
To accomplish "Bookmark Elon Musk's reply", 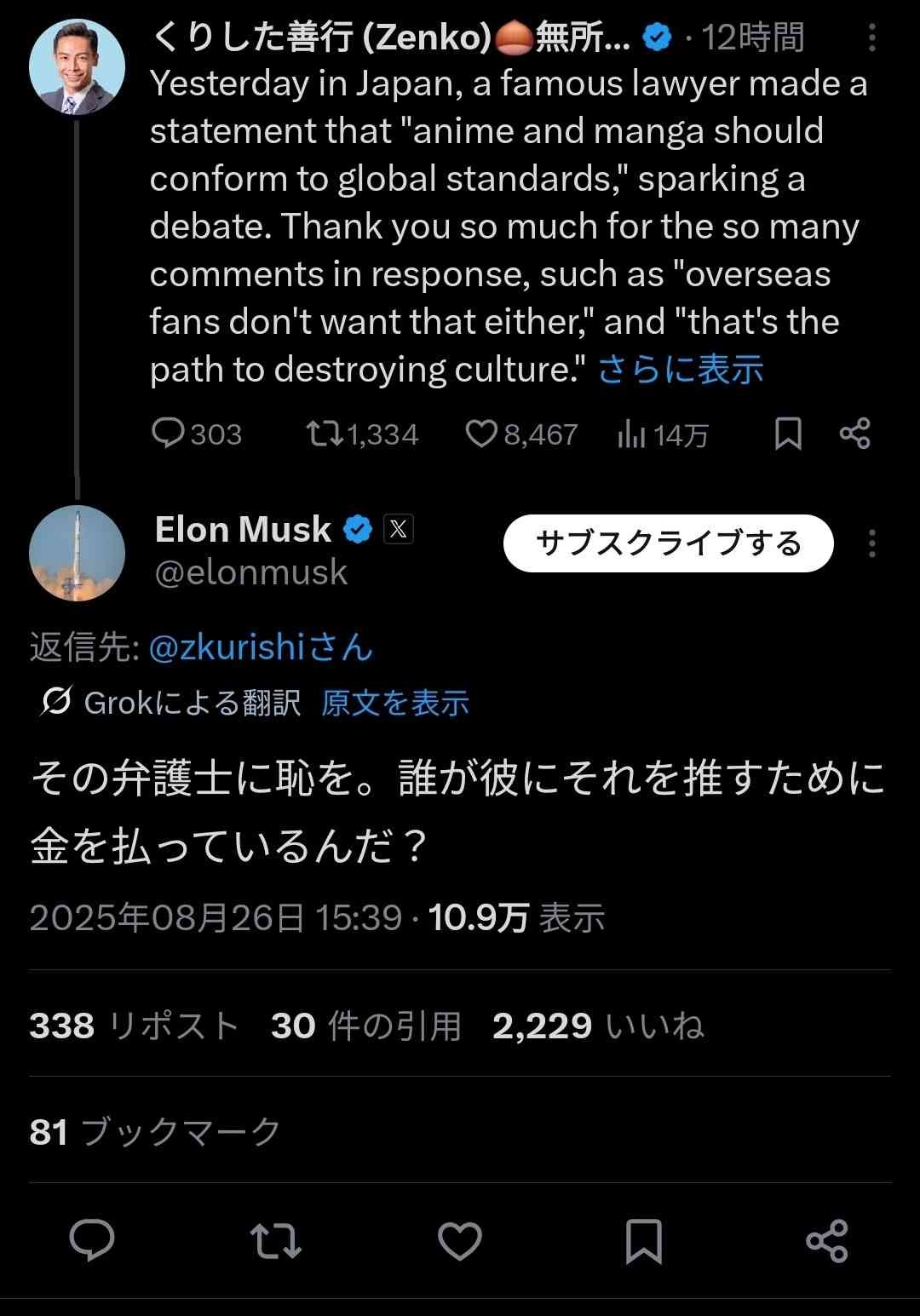I will coord(643,1240).
